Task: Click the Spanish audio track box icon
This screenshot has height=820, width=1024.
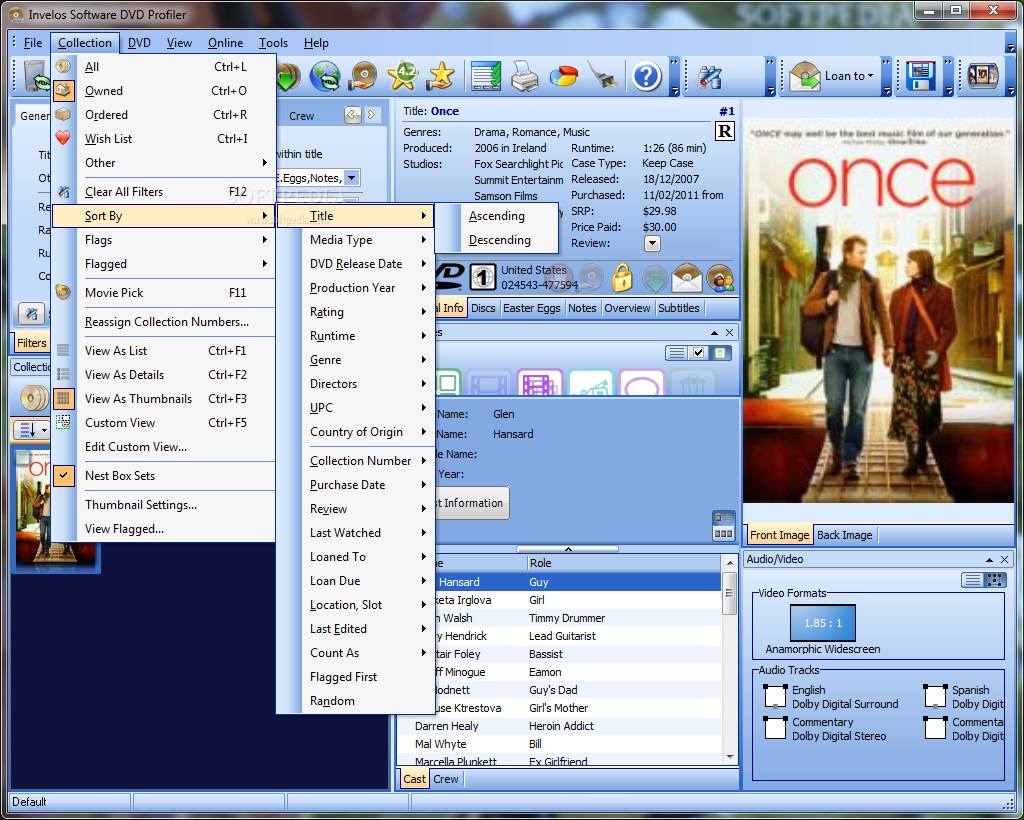Action: pos(935,696)
